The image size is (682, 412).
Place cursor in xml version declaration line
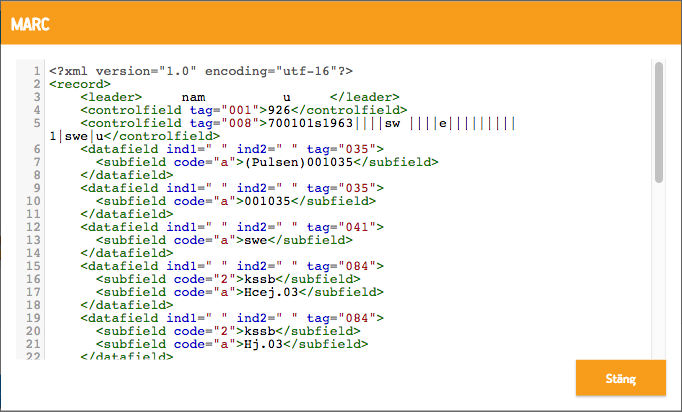point(201,71)
